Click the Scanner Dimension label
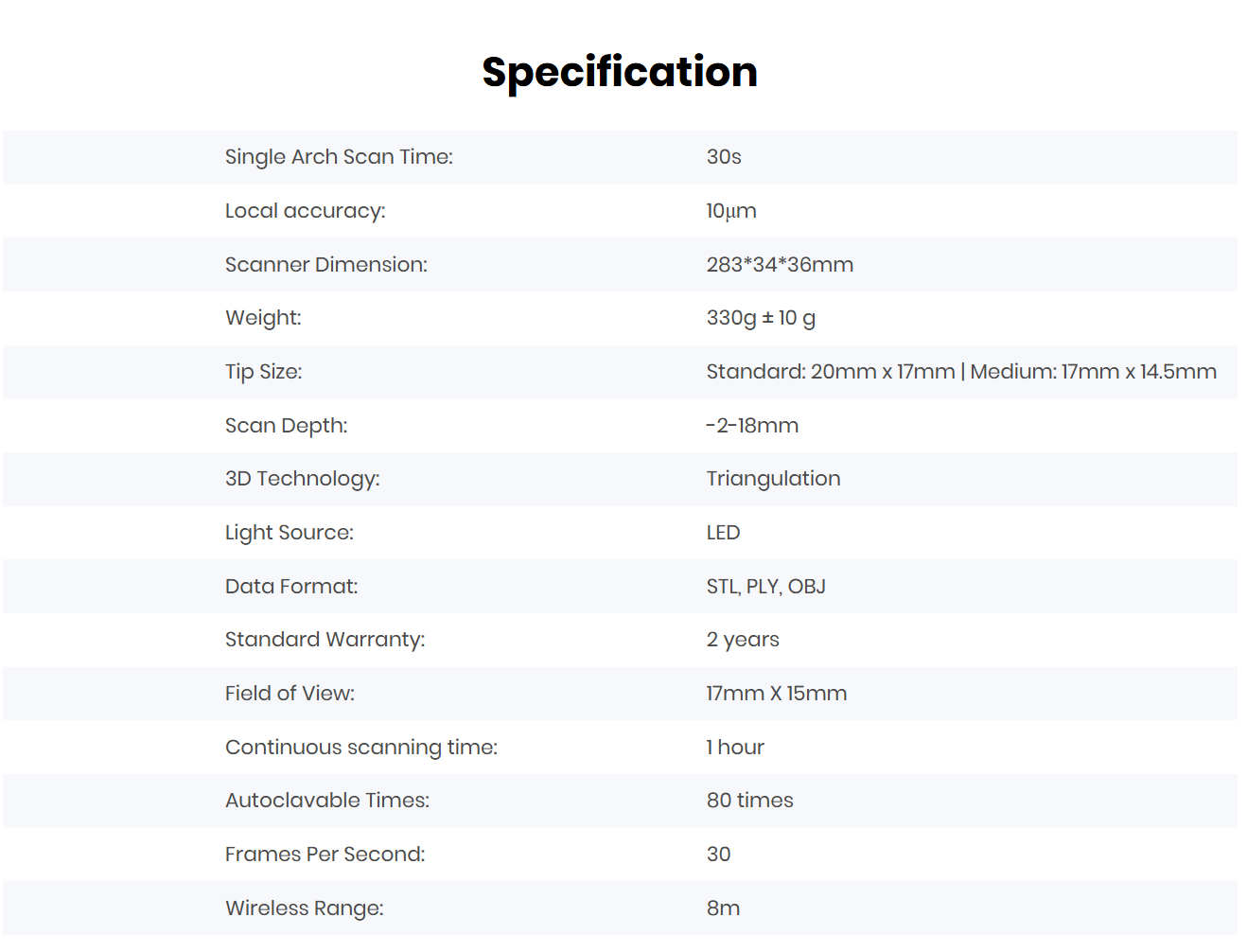1247x952 pixels. tap(326, 265)
